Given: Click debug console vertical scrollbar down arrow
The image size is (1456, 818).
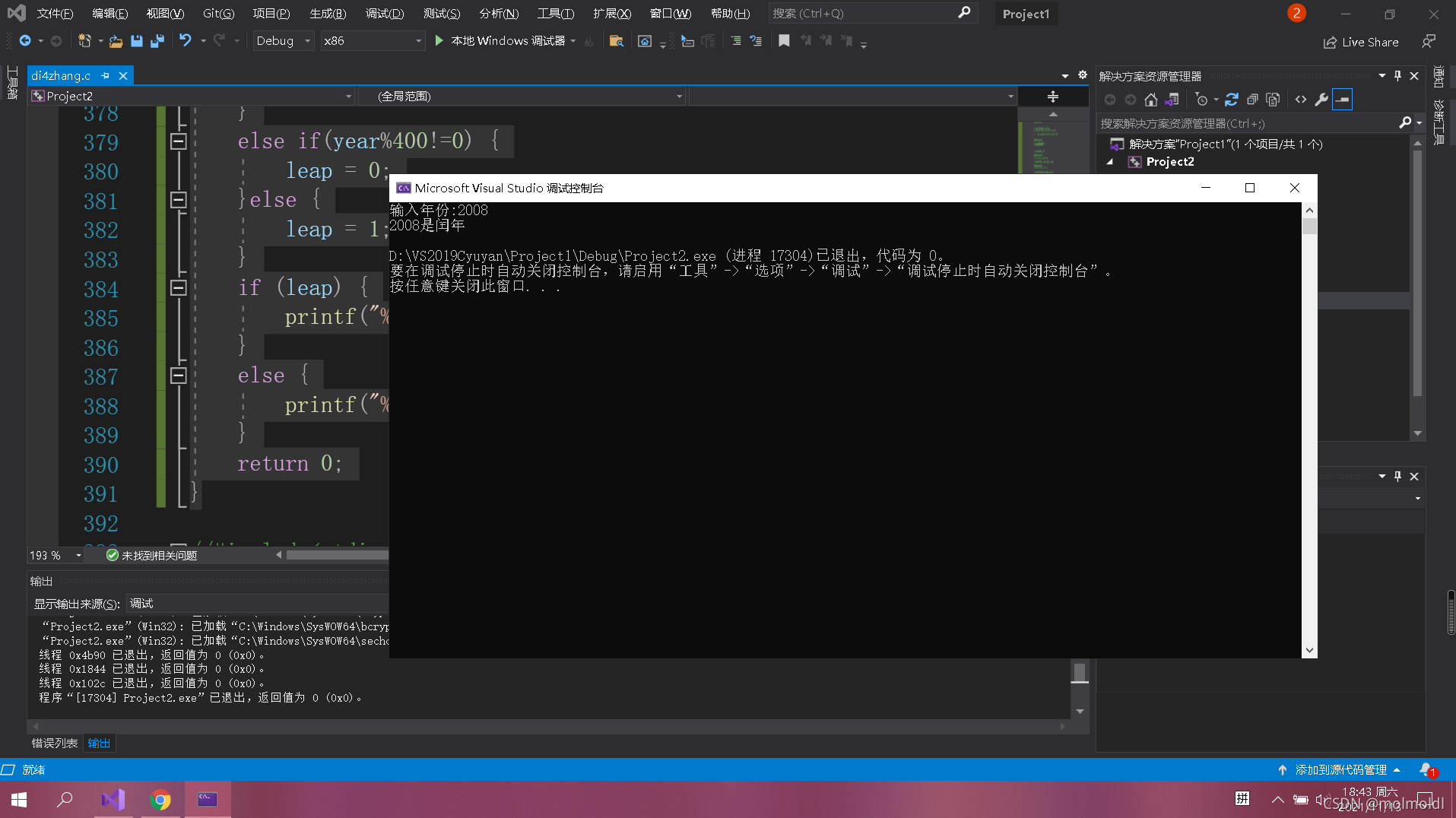Looking at the screenshot, I should click(1309, 651).
